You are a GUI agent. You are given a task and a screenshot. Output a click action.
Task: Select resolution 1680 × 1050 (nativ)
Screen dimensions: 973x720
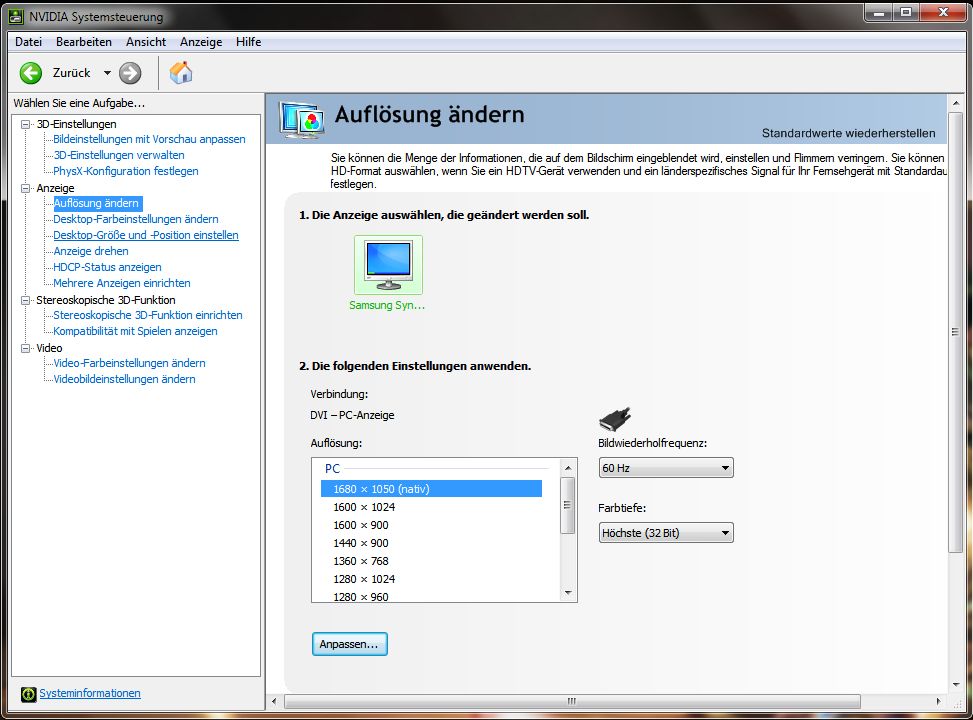click(431, 489)
